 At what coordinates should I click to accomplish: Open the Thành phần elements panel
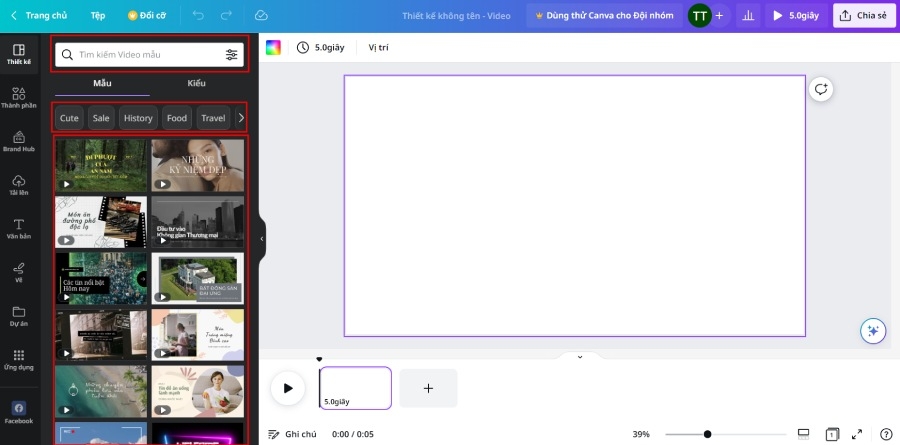click(19, 98)
